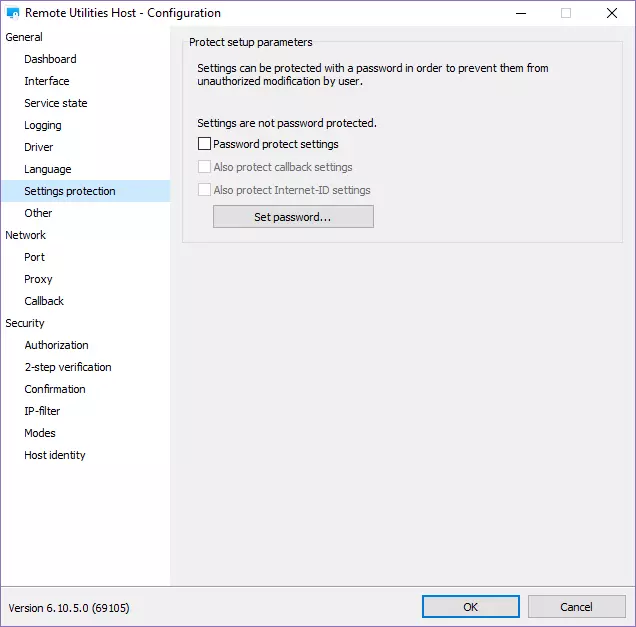Viewport: 636px width, 627px height.
Task: Go to Service state settings
Action: 56,103
